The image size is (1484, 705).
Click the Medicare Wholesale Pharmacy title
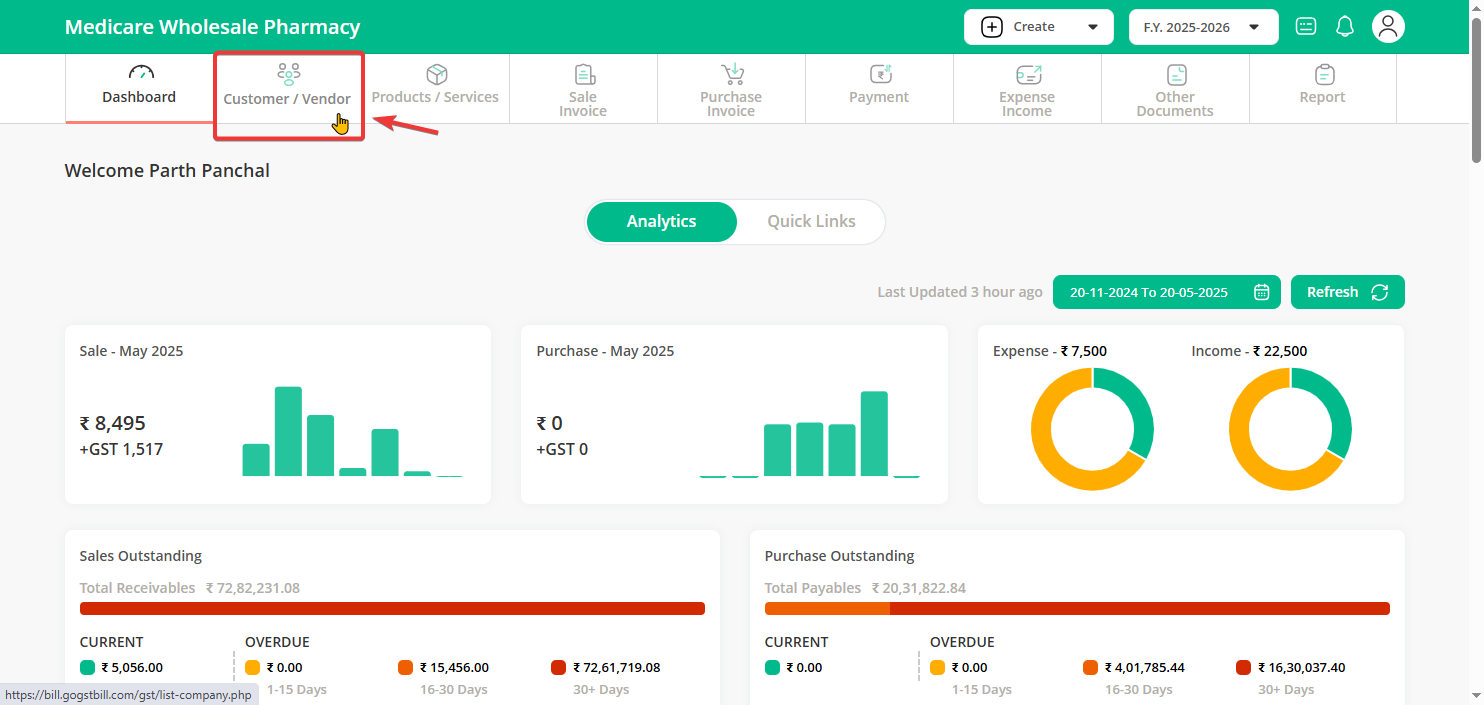pyautogui.click(x=212, y=27)
